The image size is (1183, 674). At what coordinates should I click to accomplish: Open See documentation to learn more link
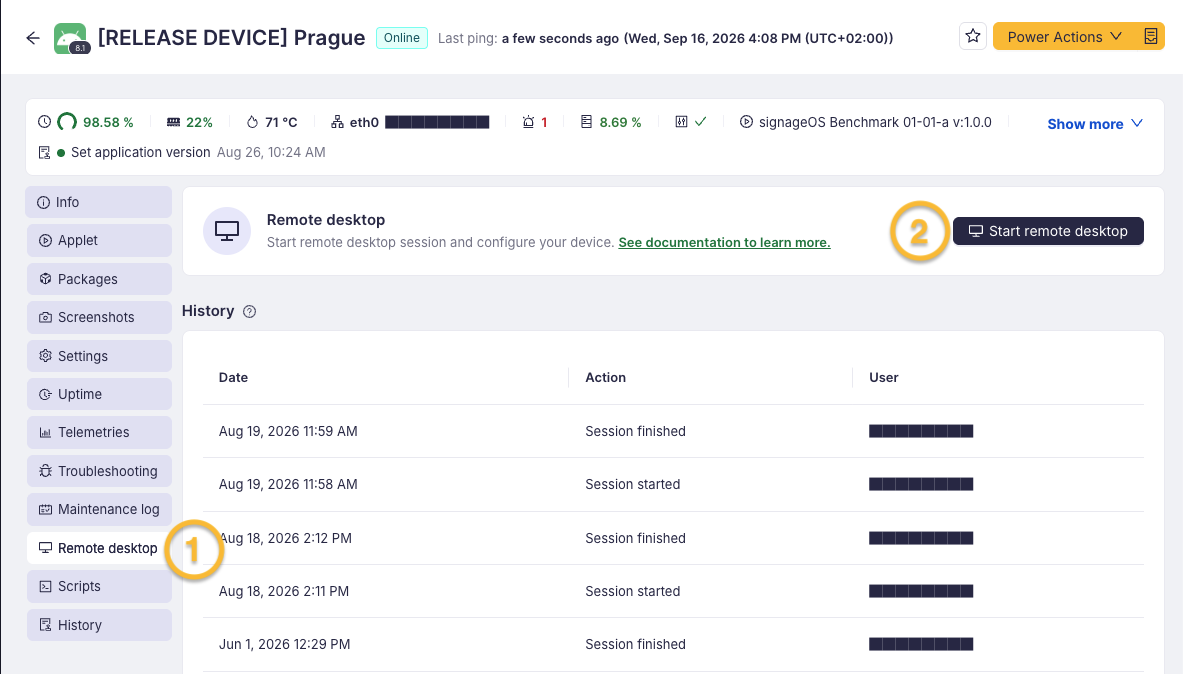724,242
